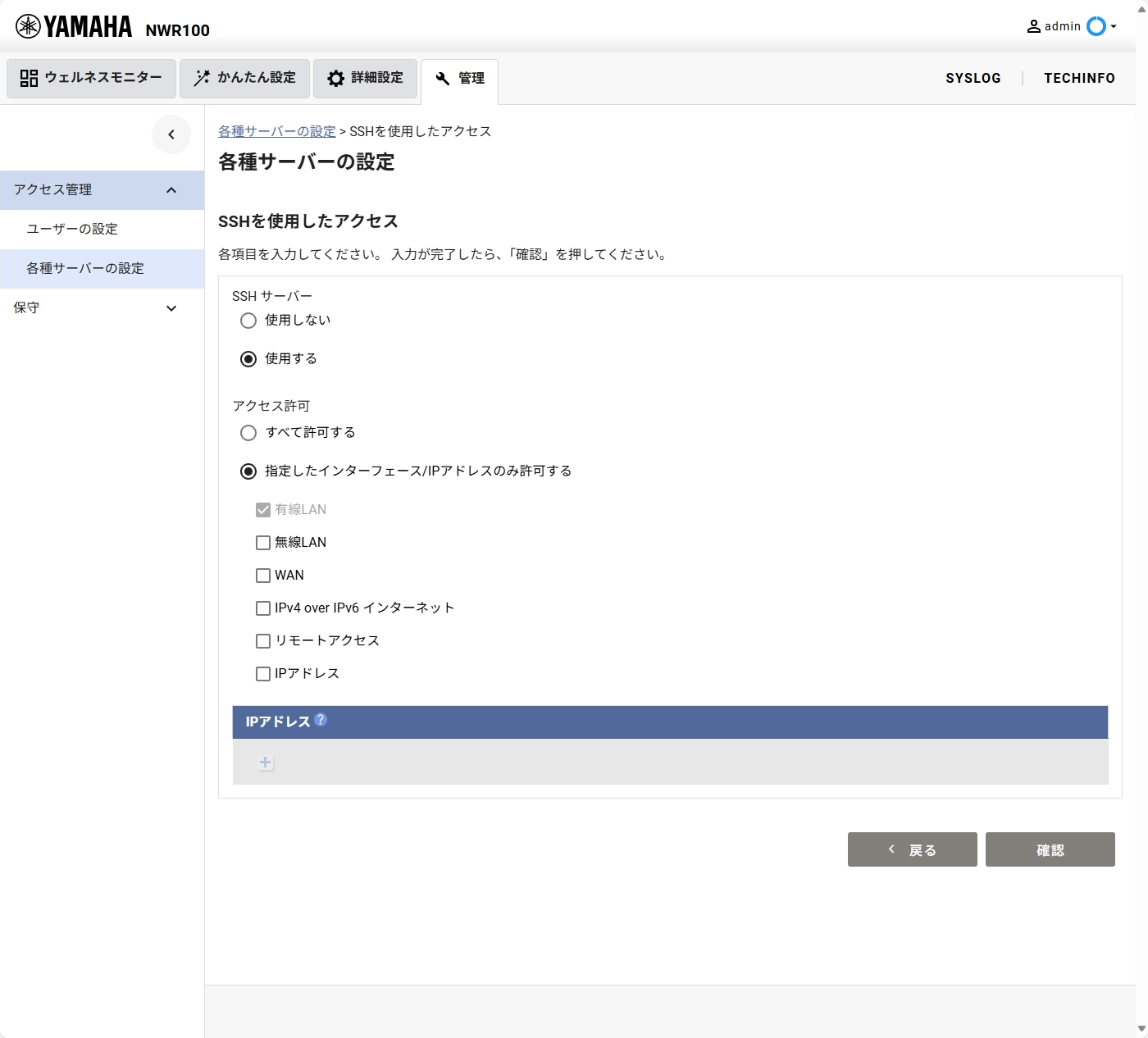Click the admin user profile icon
Viewport: 1148px width, 1038px height.
tap(1033, 25)
